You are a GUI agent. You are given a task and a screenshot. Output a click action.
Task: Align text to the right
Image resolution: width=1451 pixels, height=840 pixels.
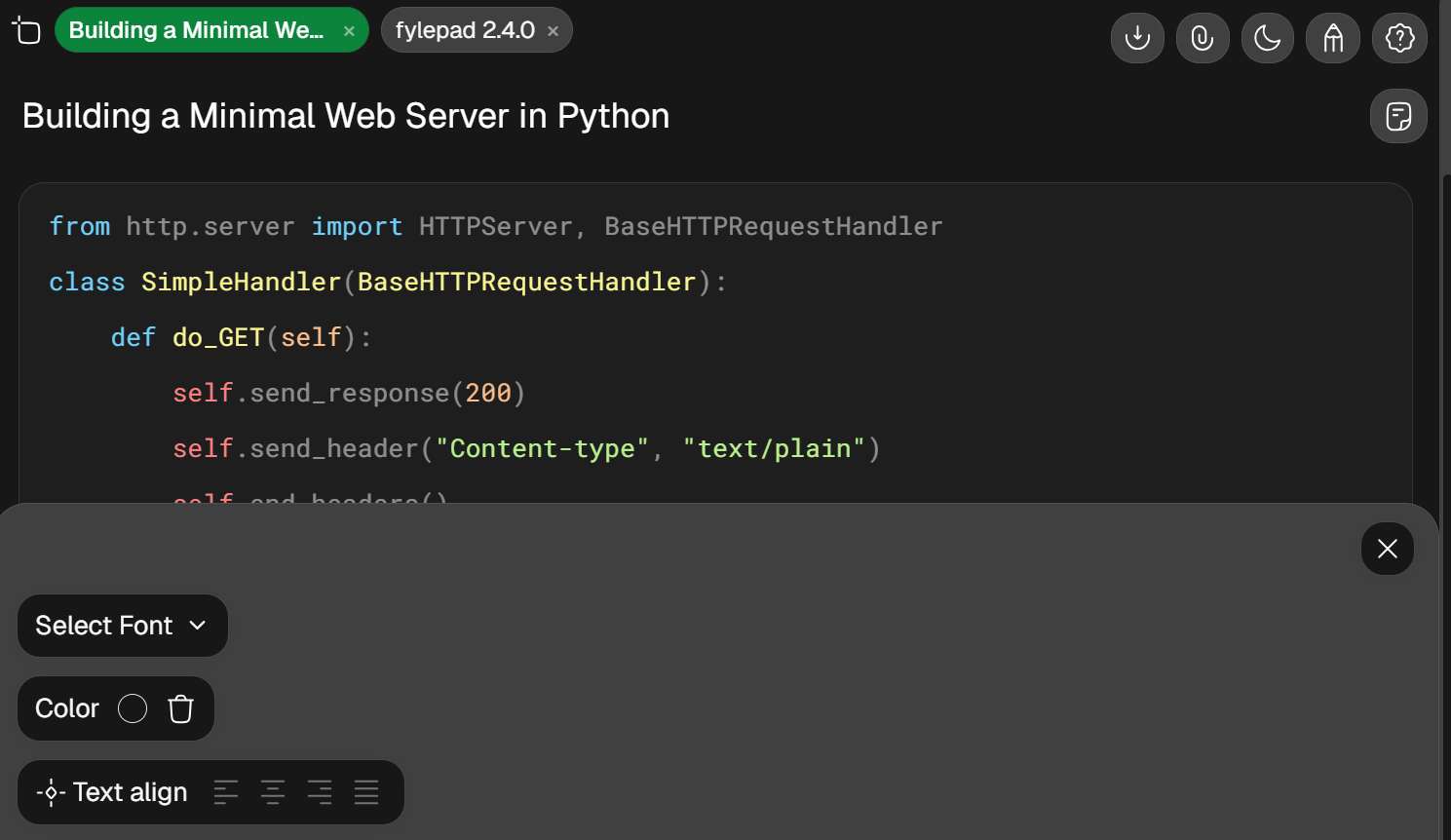320,792
